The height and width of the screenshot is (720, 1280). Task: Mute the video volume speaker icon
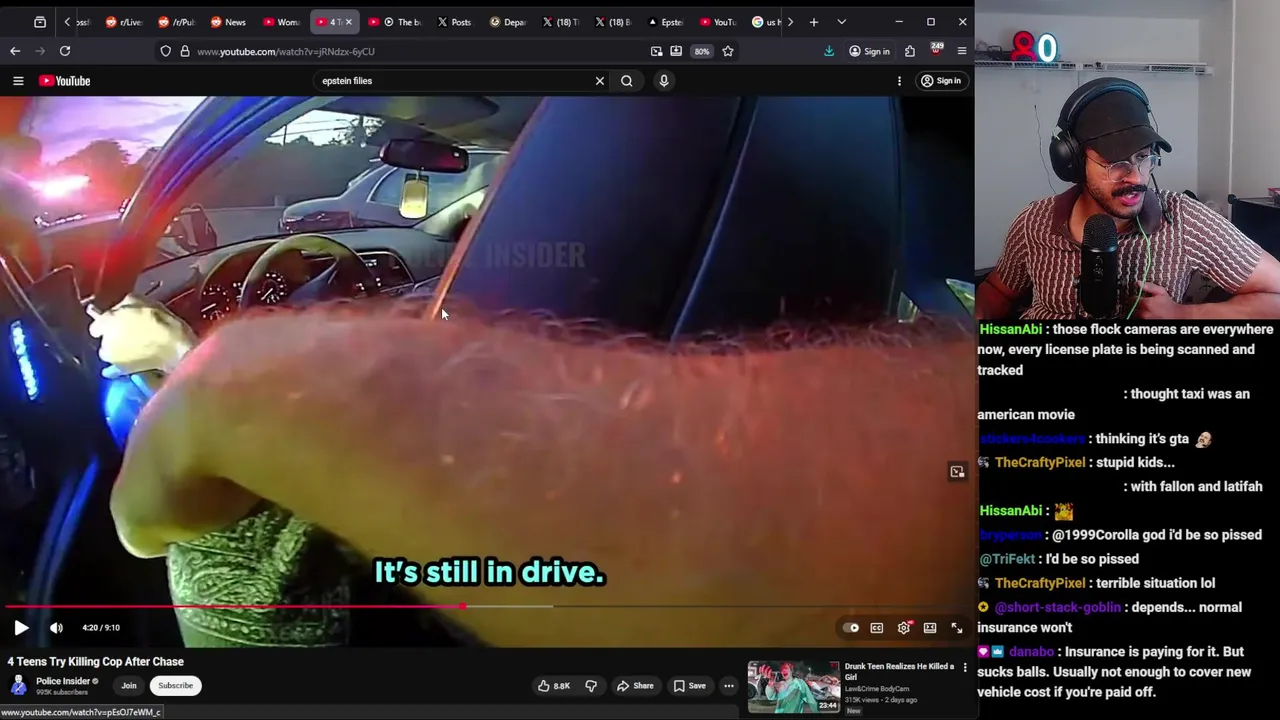click(x=56, y=628)
